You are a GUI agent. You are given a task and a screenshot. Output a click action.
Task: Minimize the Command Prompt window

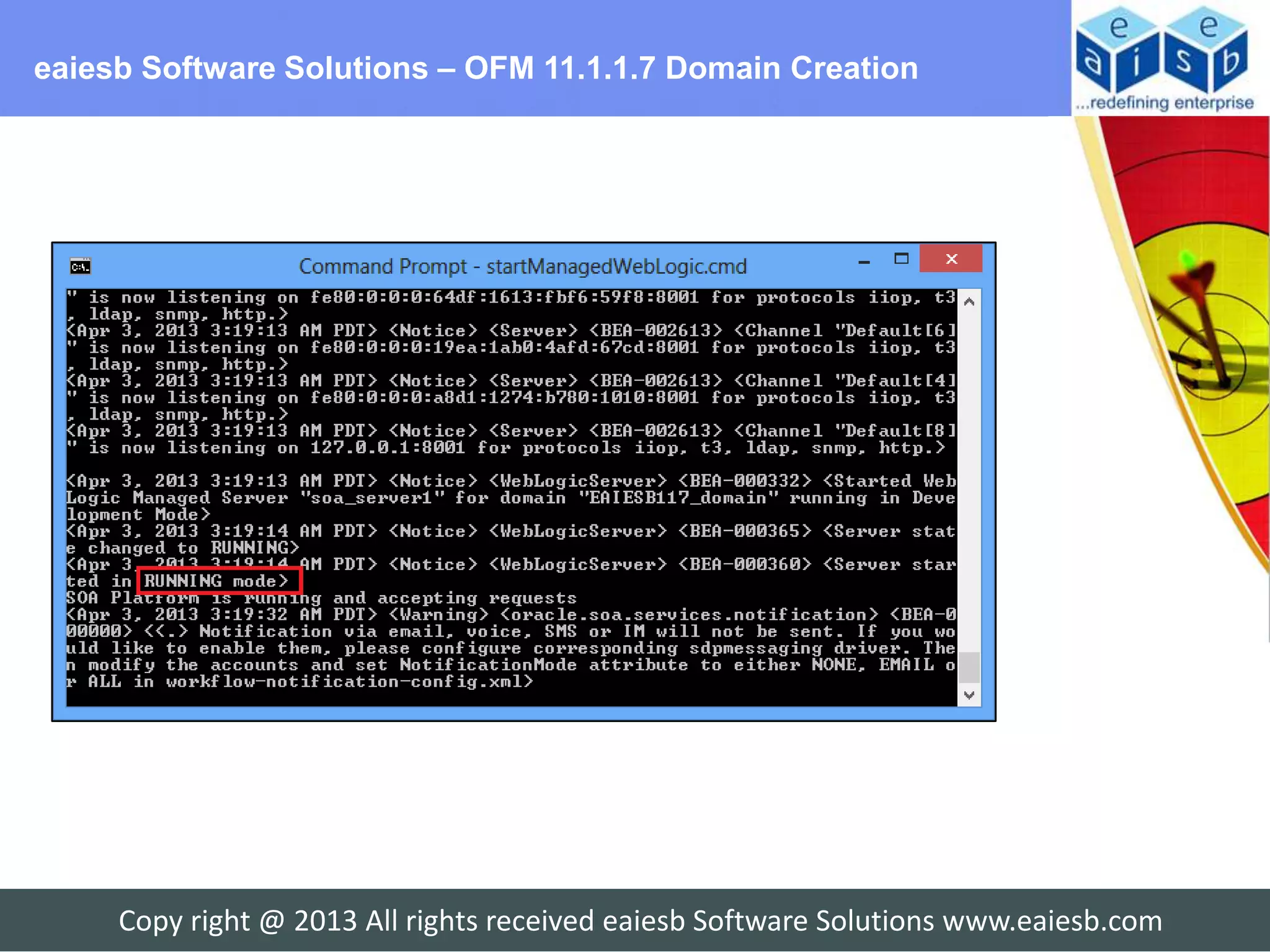click(x=864, y=262)
